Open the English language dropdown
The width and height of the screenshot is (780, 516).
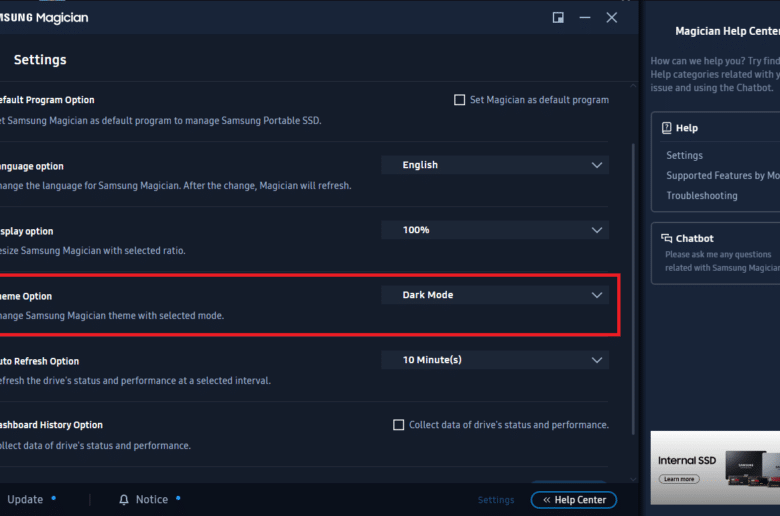pos(495,165)
